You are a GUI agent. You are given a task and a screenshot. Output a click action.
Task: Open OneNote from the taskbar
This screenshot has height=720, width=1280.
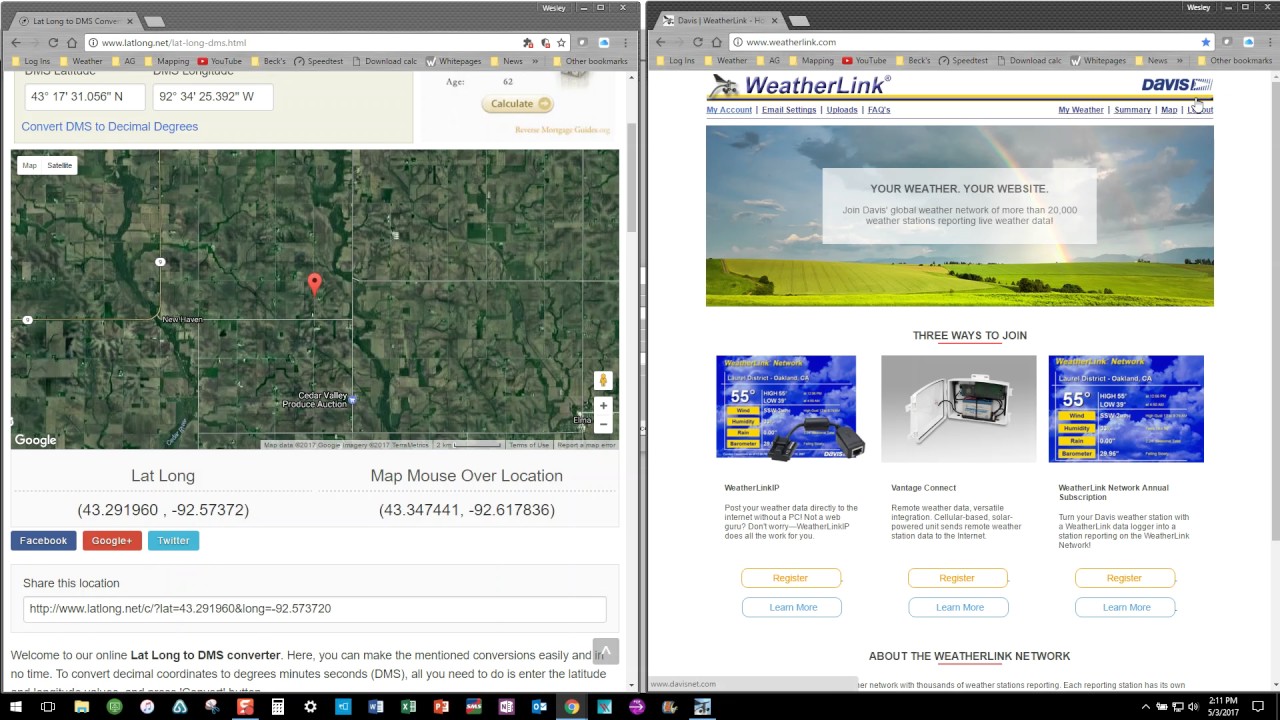506,707
